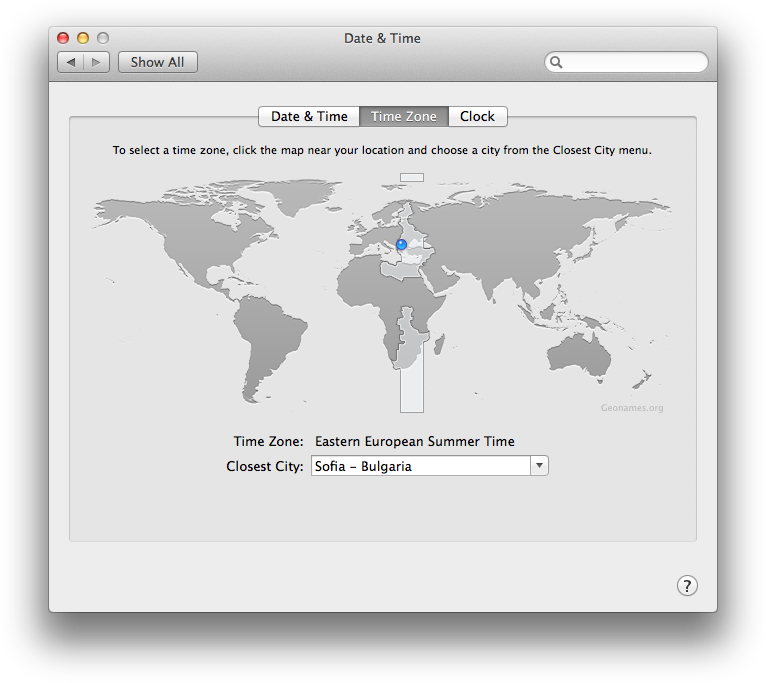Open the Clock tab
This screenshot has height=683, width=766.
477,116
